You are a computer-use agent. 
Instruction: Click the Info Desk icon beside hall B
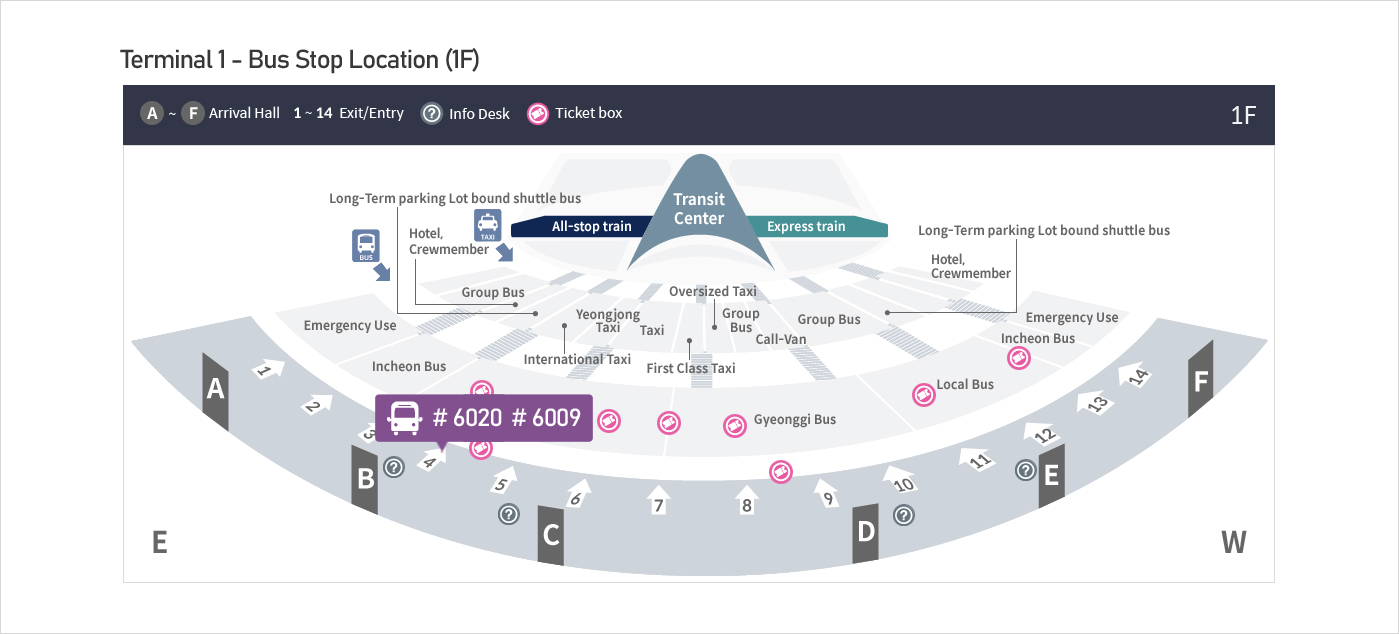tap(394, 466)
